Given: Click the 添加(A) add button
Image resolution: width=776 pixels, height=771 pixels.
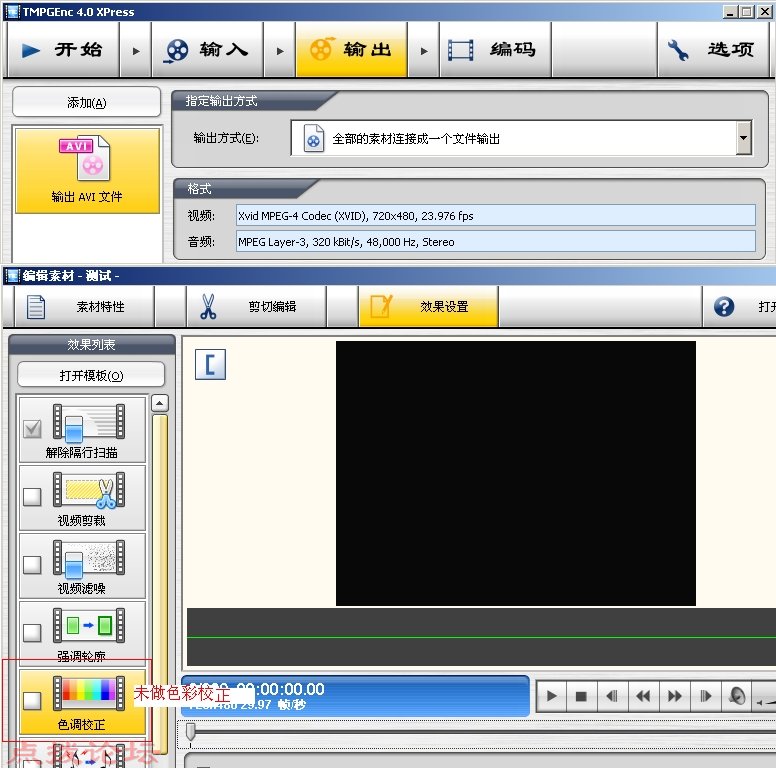Looking at the screenshot, I should [x=87, y=102].
